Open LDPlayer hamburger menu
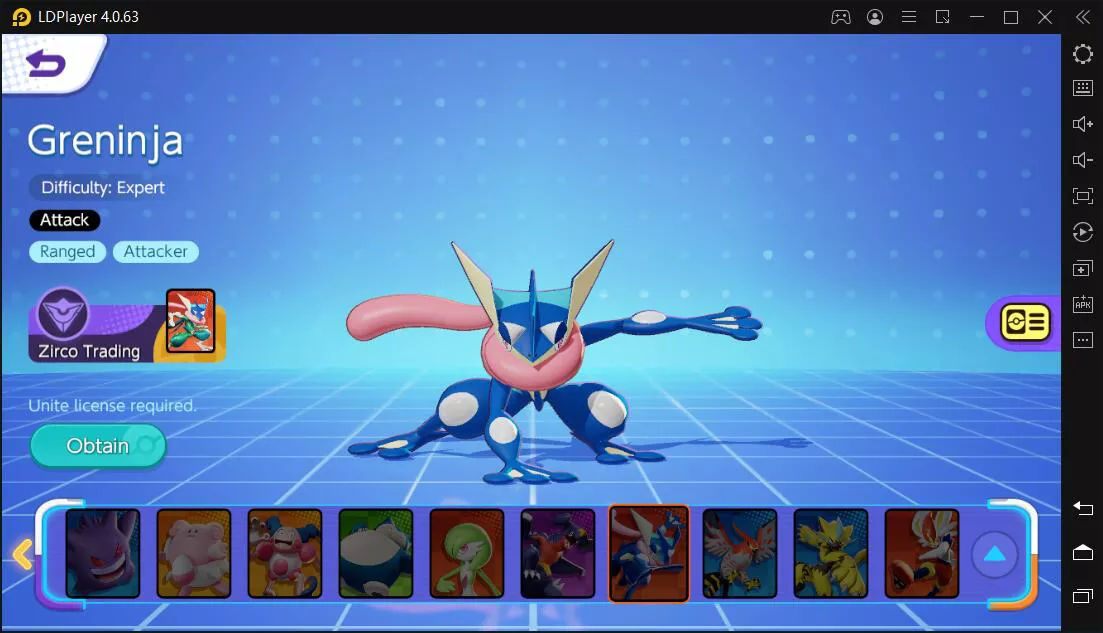Viewport: 1103px width, 633px height. pyautogui.click(x=909, y=17)
